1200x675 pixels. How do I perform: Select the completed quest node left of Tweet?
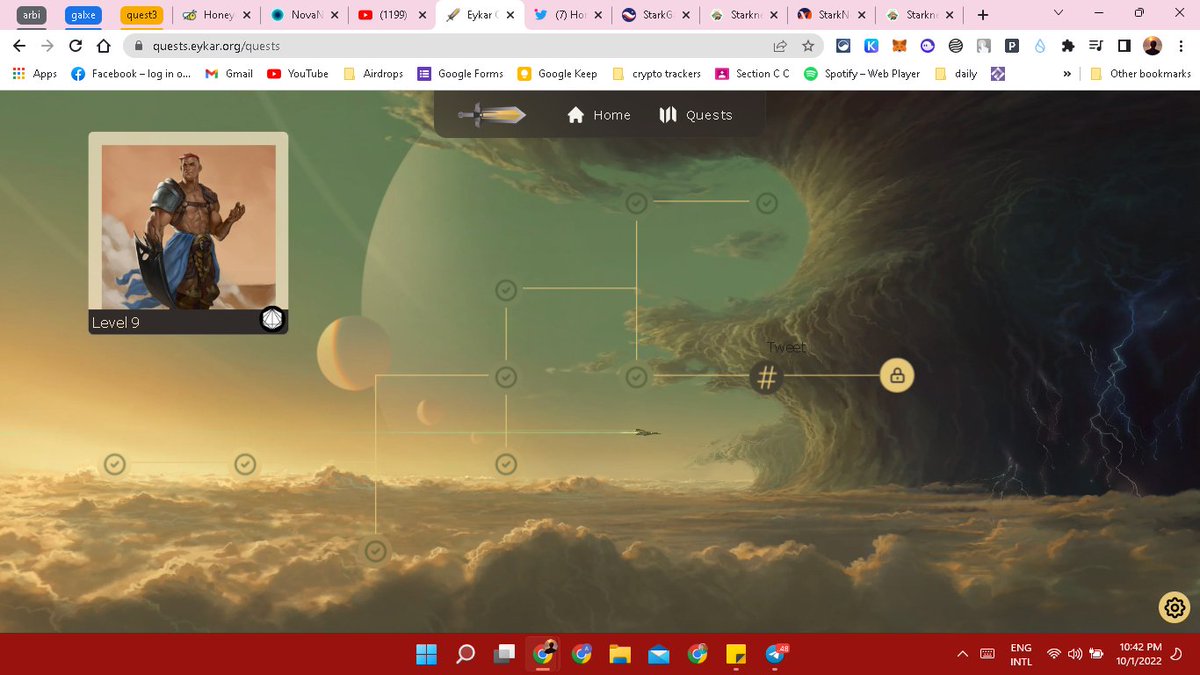pos(637,377)
